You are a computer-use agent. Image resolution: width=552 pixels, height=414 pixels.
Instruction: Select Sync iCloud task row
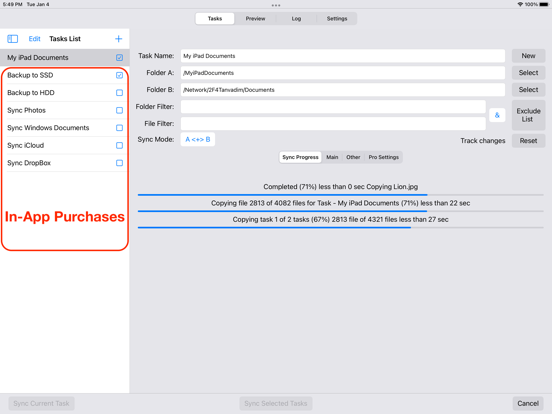65,145
